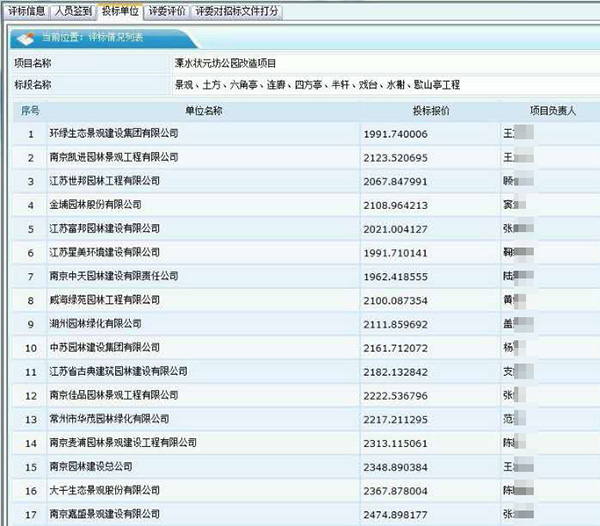
Task: Open the 评标信息 tab
Action: (x=26, y=12)
